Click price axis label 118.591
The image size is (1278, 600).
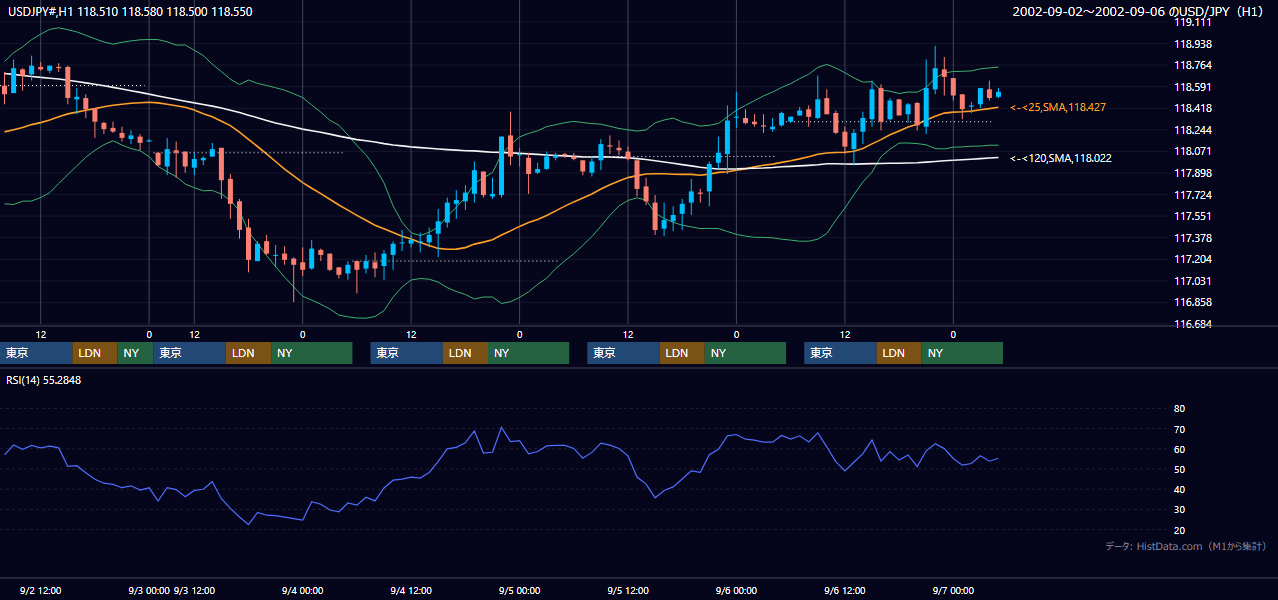(1192, 87)
